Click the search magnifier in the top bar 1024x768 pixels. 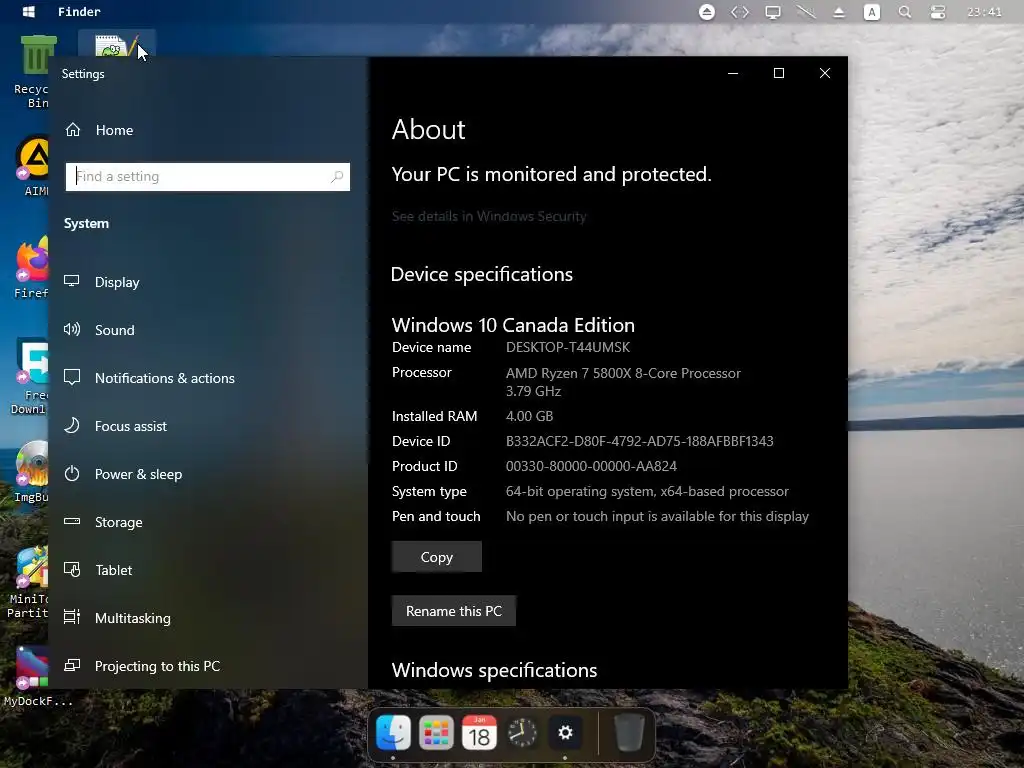[904, 12]
